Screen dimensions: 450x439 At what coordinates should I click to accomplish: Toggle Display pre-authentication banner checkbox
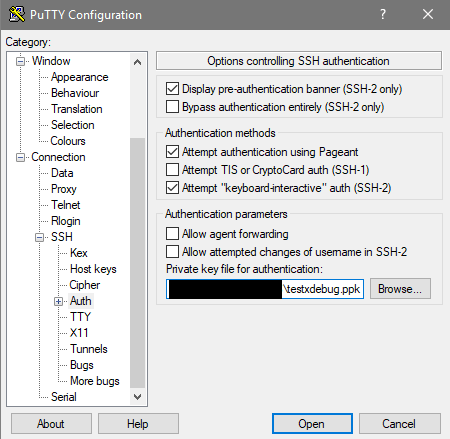(172, 89)
